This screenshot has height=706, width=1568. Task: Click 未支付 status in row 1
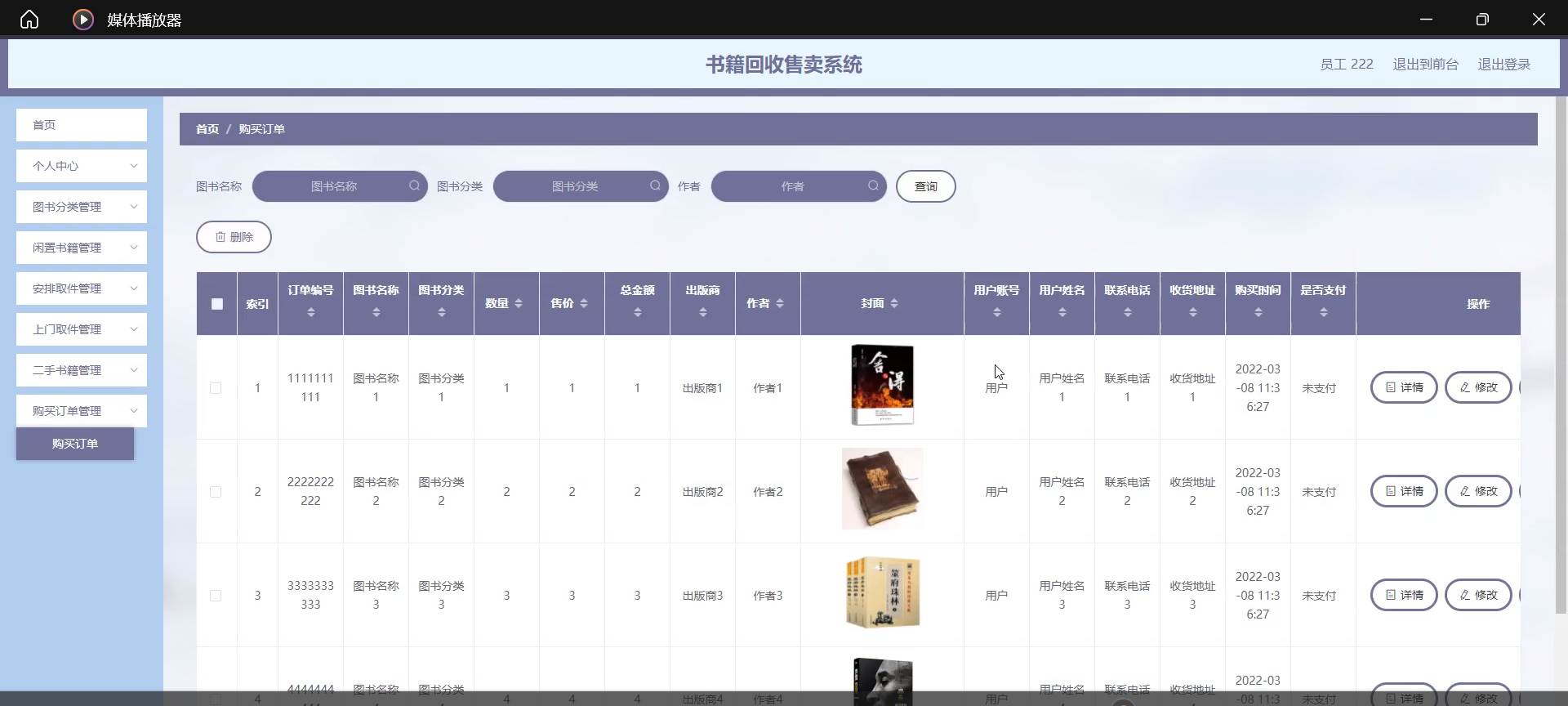click(x=1319, y=388)
